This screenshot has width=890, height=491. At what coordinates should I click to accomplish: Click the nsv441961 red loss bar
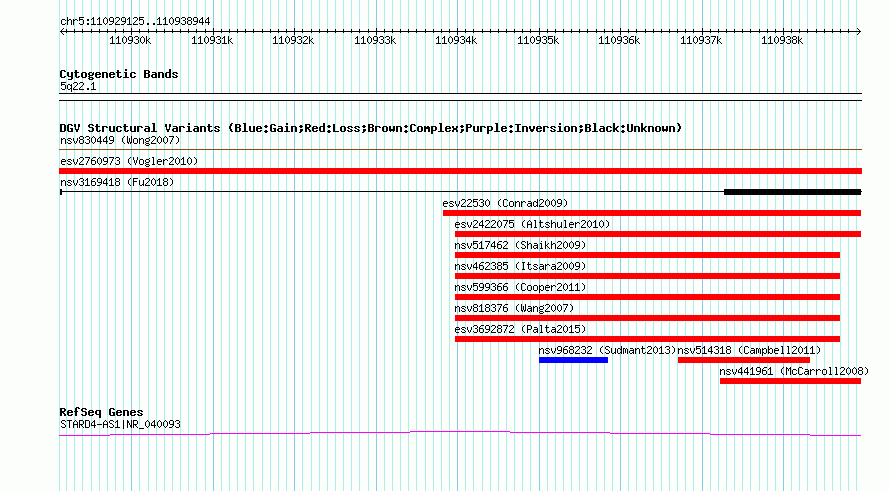pos(790,381)
